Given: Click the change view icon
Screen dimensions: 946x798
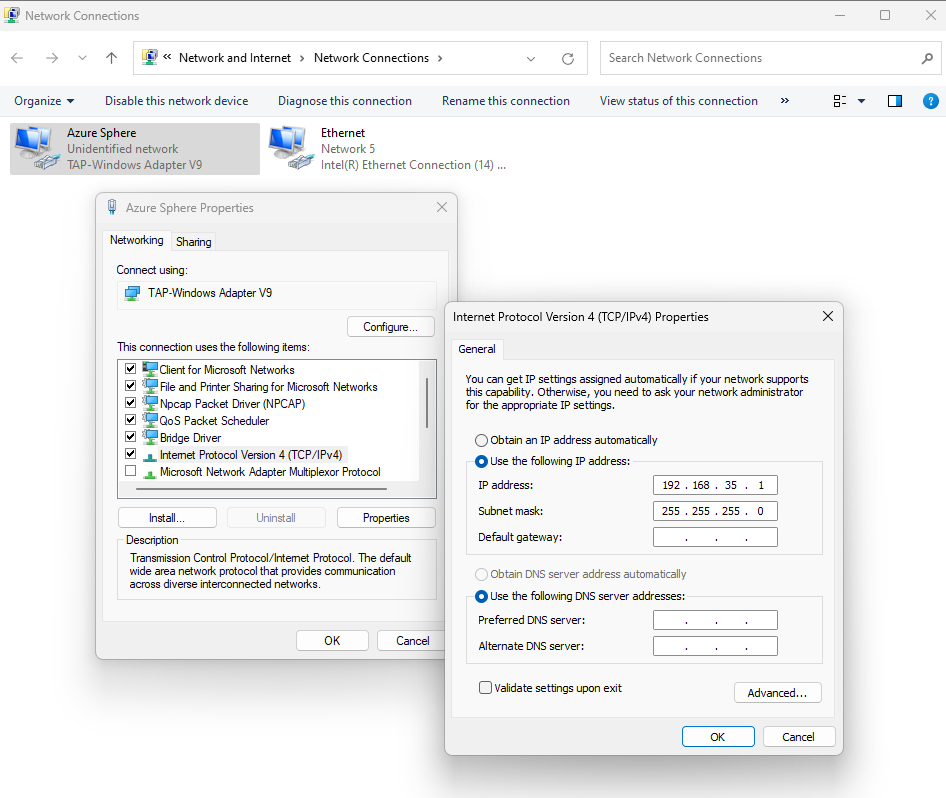Looking at the screenshot, I should [839, 101].
